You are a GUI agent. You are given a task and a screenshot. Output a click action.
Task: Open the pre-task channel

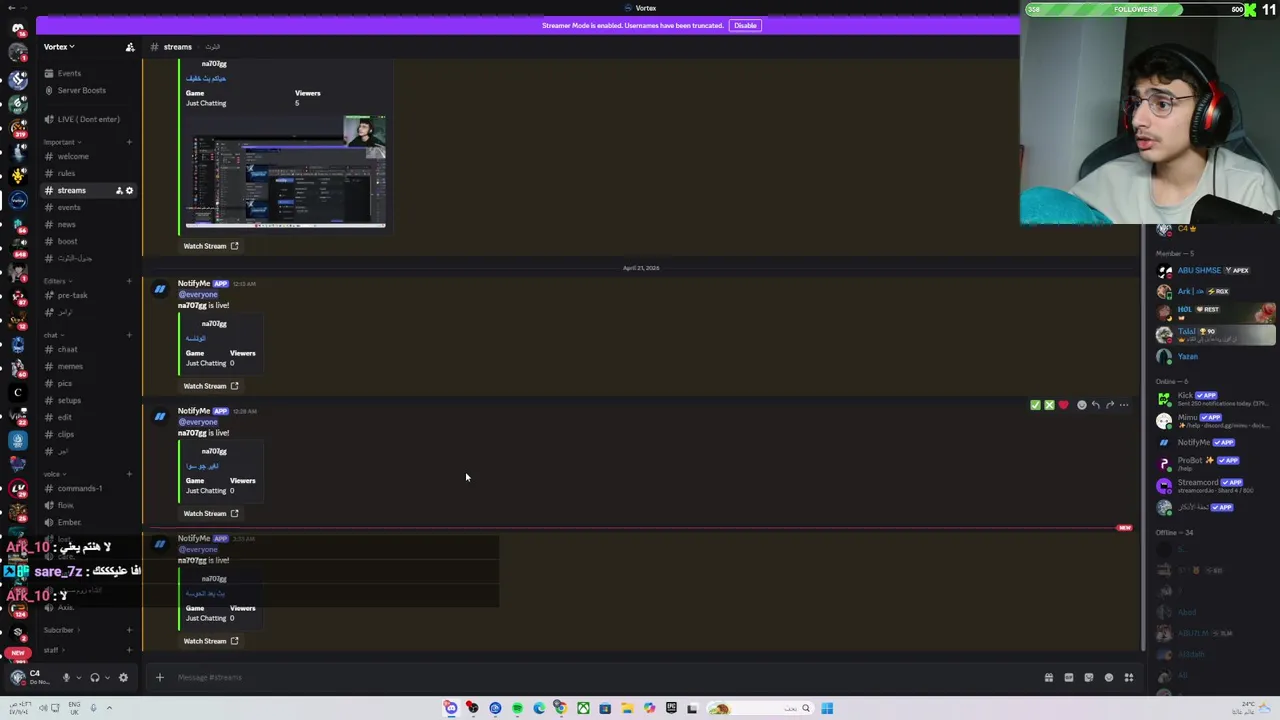tap(73, 295)
